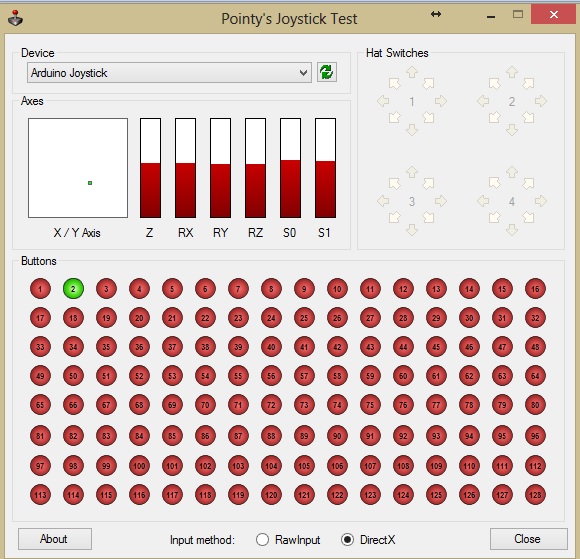Click the left arrow of hat switch 4
Viewport: 580px width, 559px height.
click(x=483, y=201)
